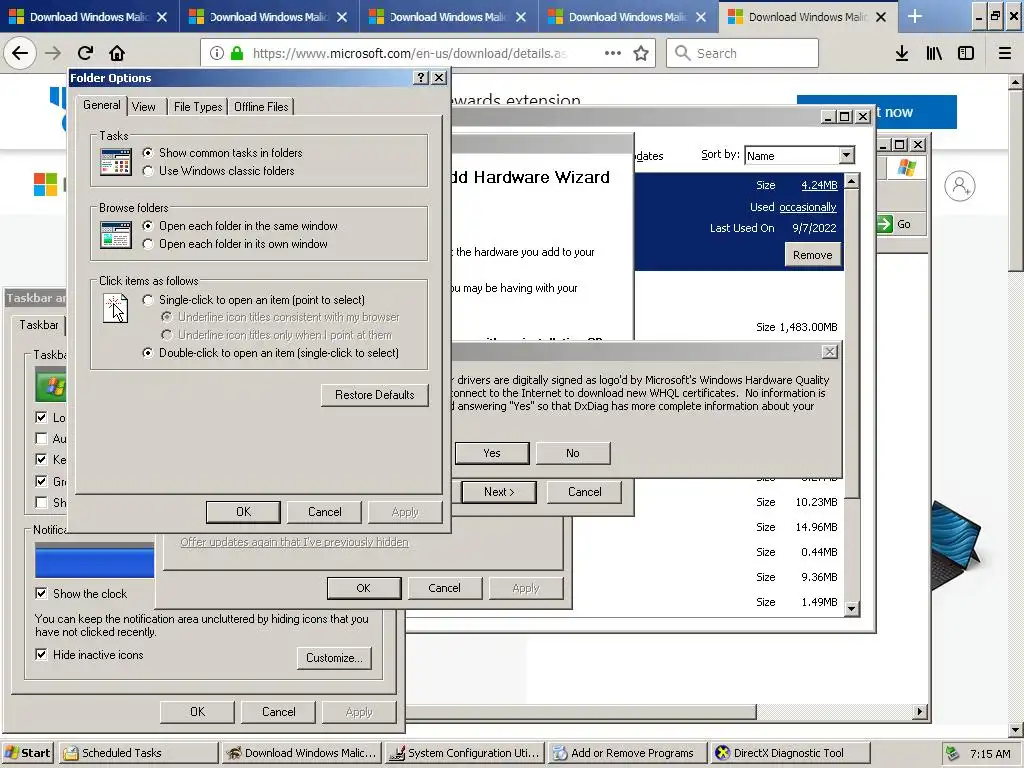Switch to DirectX Diagnostic Tool taskbar button
1024x768 pixels.
pyautogui.click(x=791, y=753)
